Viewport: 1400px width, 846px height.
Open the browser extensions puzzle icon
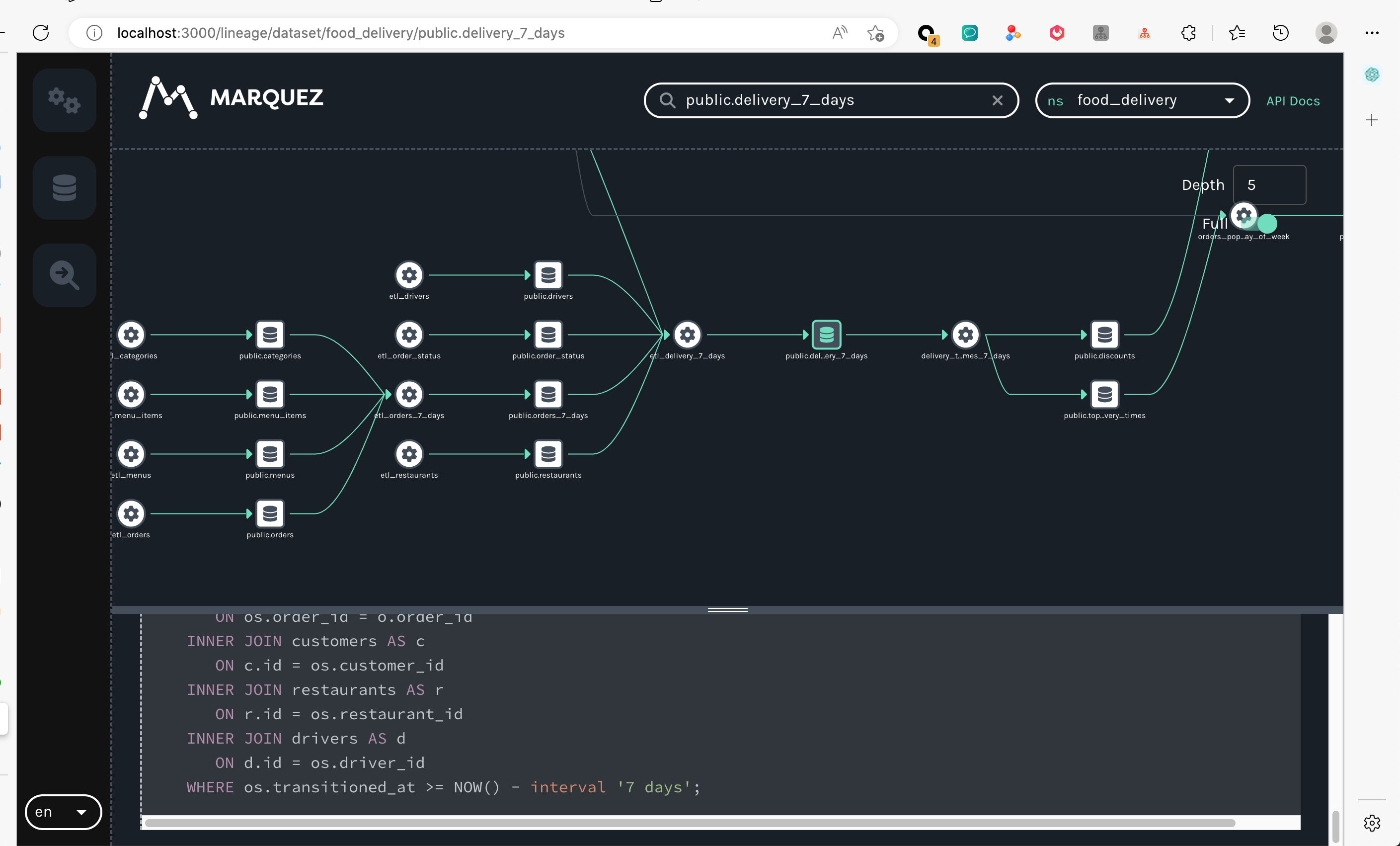coord(1188,33)
